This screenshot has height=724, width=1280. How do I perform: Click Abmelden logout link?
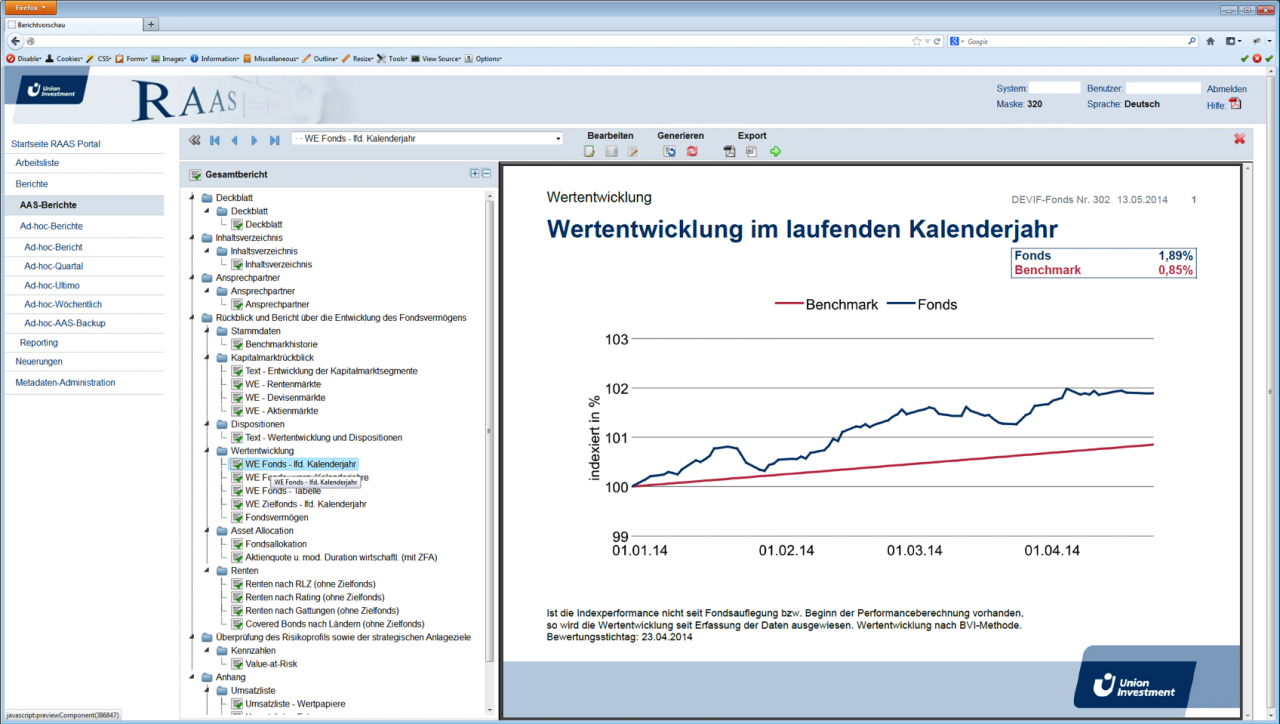1227,88
